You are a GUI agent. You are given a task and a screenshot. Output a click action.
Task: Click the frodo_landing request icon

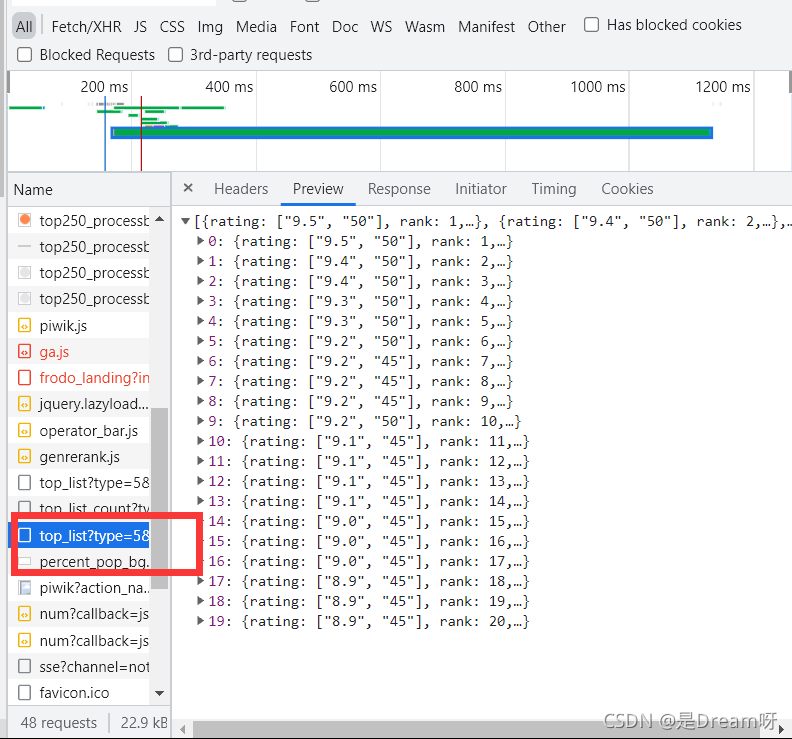coord(24,377)
